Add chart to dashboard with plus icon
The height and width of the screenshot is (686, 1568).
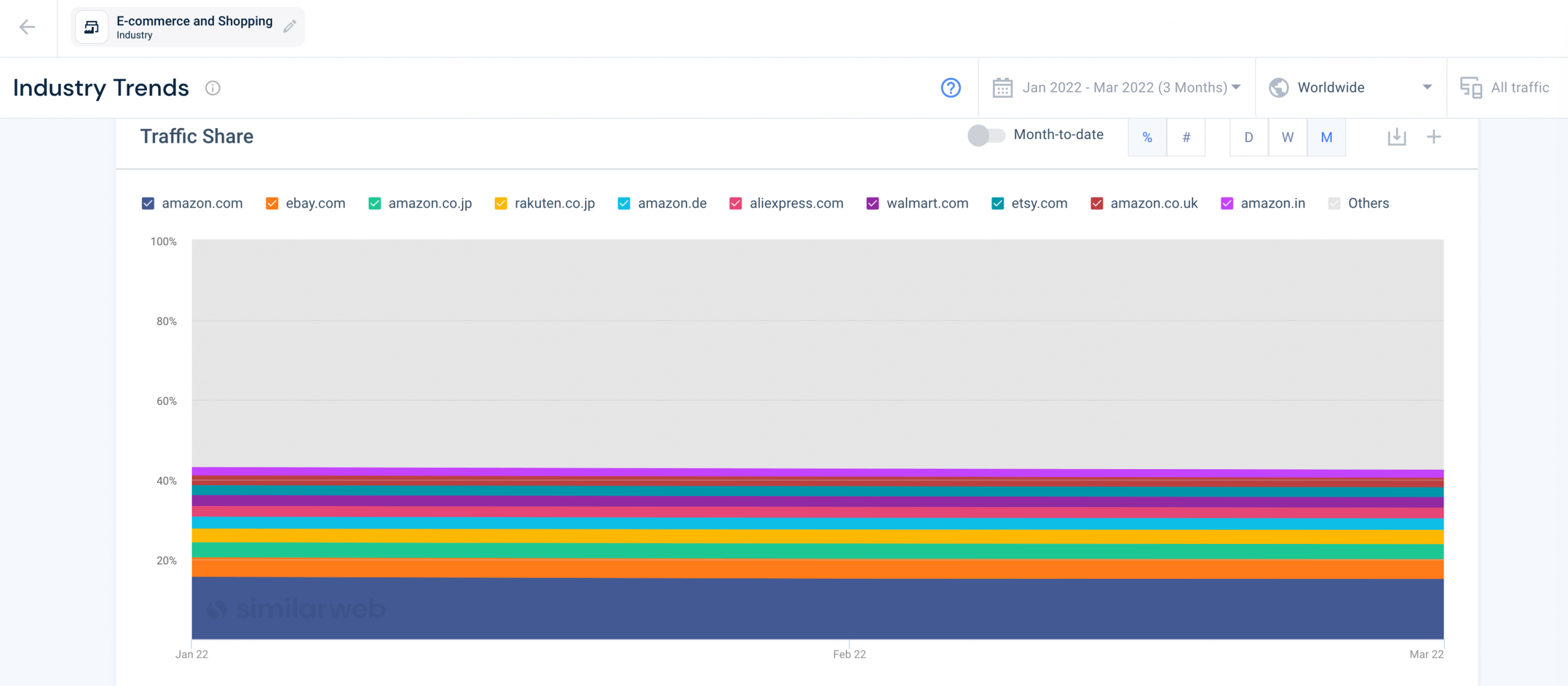coord(1433,137)
